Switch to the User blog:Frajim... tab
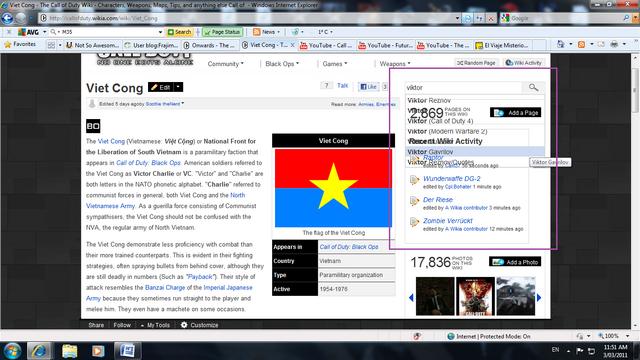Image resolution: width=640 pixels, height=360 pixels. (151, 45)
